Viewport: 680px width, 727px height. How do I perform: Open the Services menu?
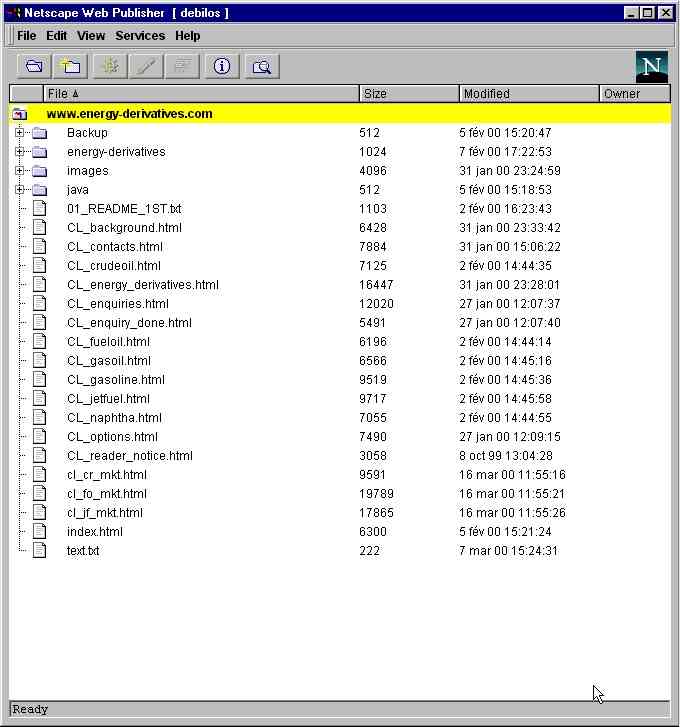click(140, 36)
